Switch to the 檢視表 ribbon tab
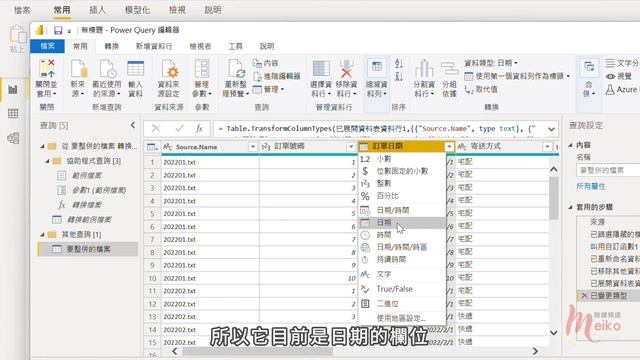 (200, 46)
